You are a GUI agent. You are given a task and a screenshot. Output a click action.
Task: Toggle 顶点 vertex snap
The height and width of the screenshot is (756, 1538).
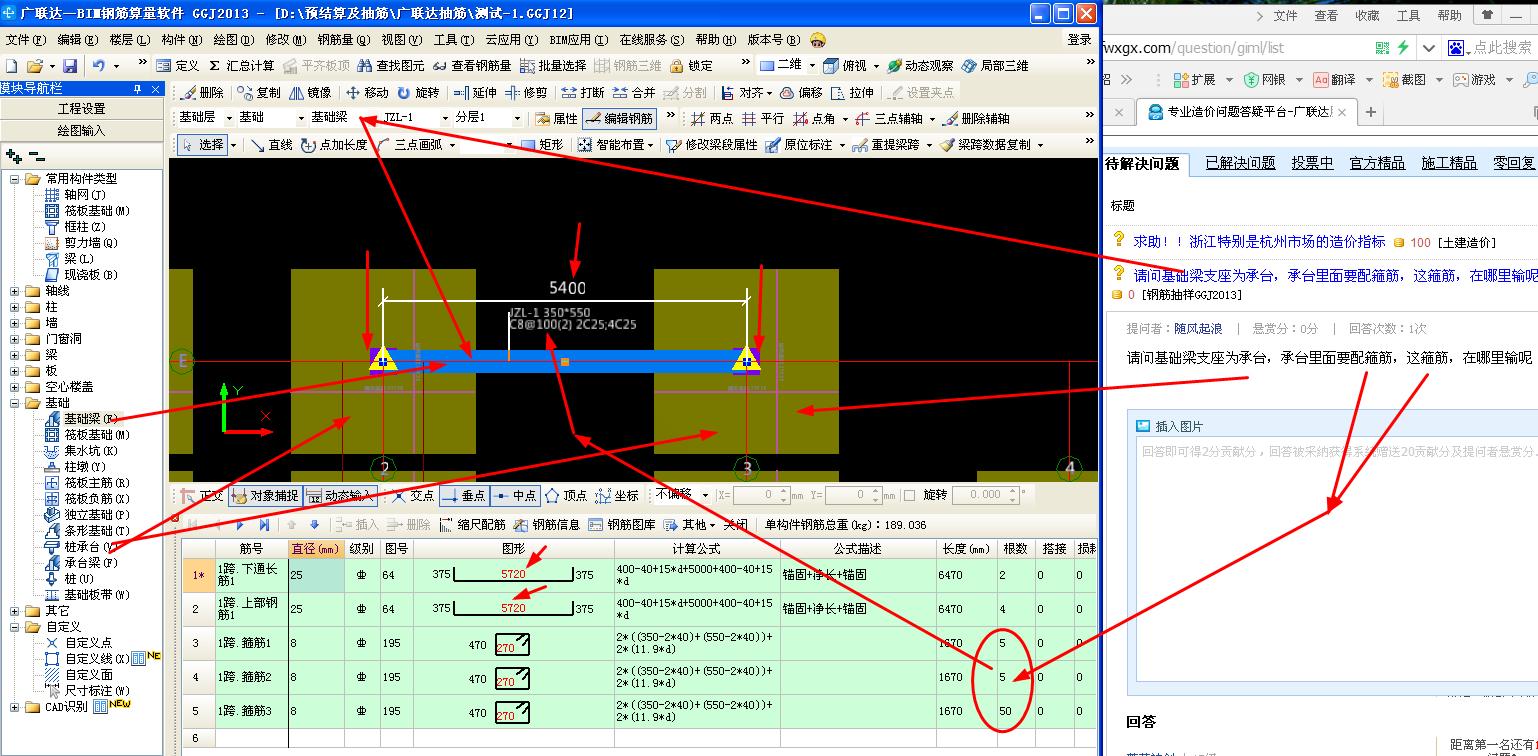coord(566,495)
